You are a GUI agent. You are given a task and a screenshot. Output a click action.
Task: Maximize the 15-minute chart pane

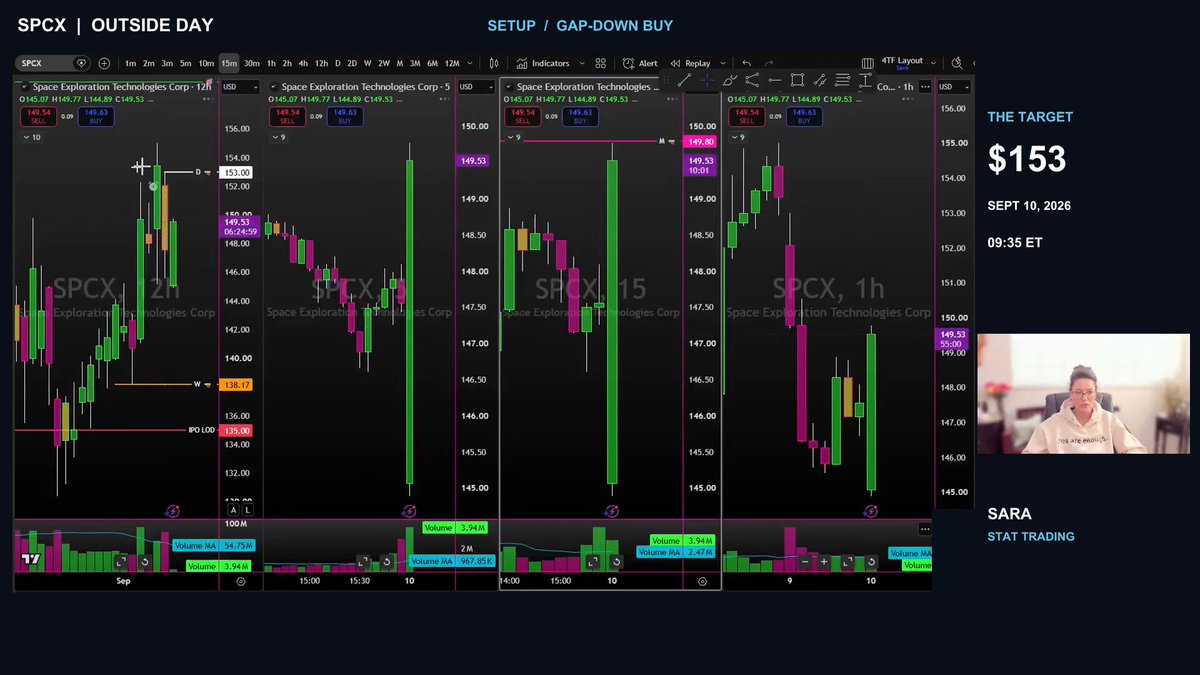point(592,562)
